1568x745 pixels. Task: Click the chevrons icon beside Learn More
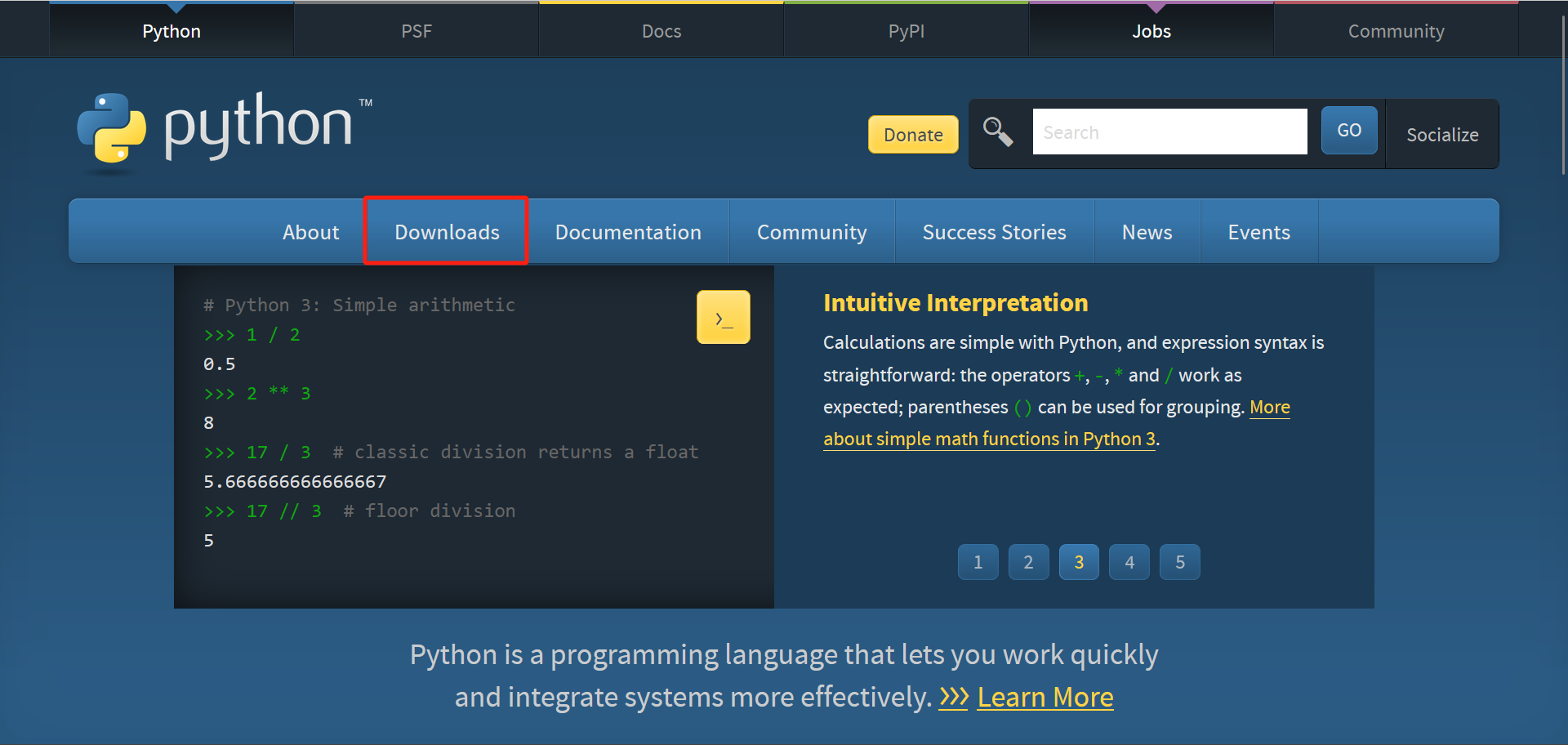point(952,697)
